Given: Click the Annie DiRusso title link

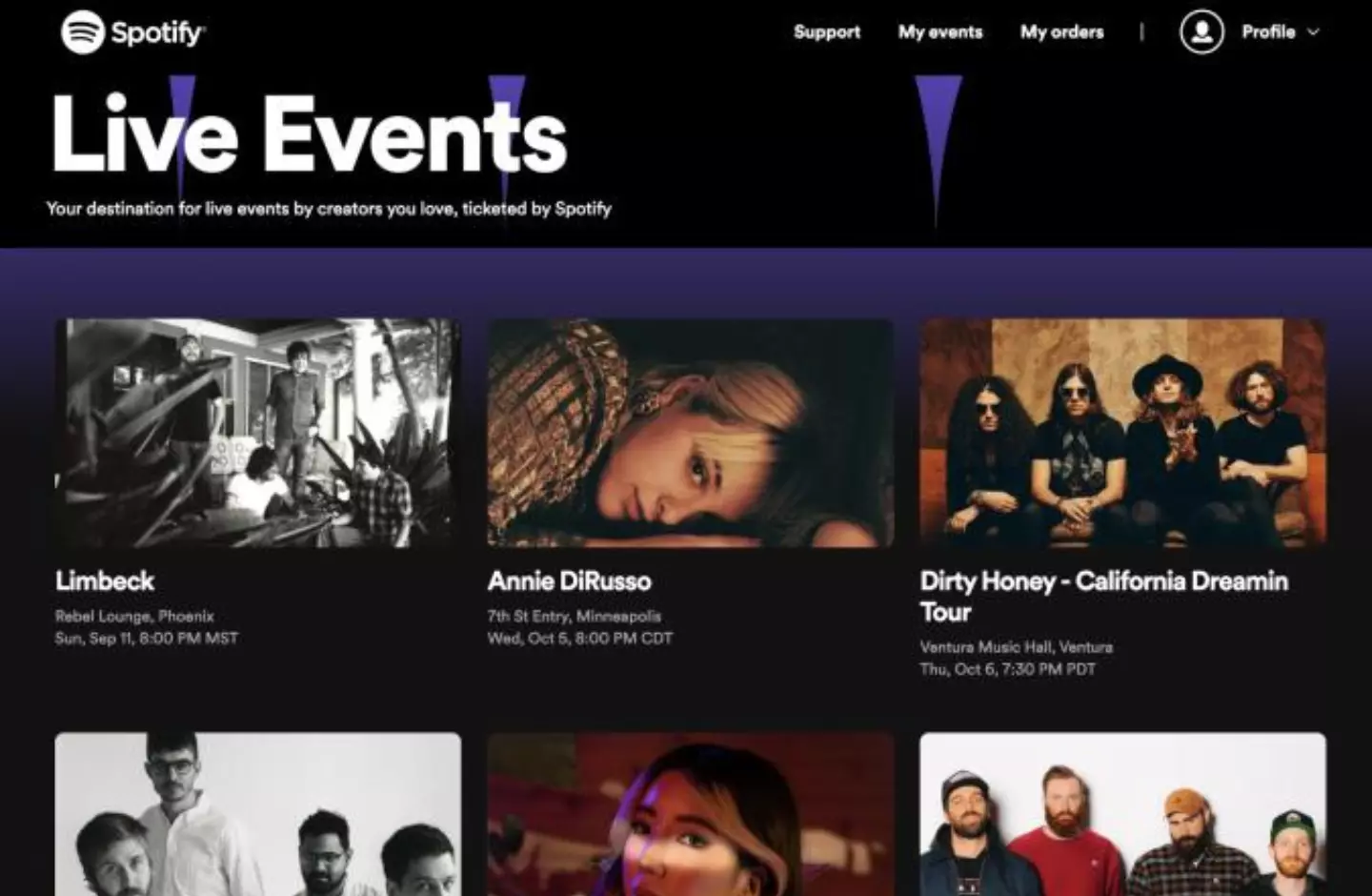Looking at the screenshot, I should click(570, 580).
